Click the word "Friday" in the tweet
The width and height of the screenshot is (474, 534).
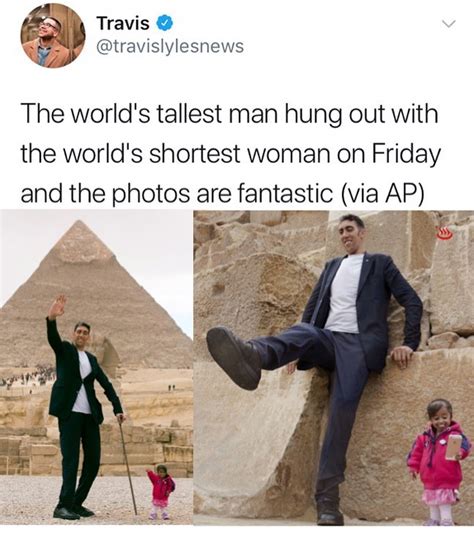406,154
